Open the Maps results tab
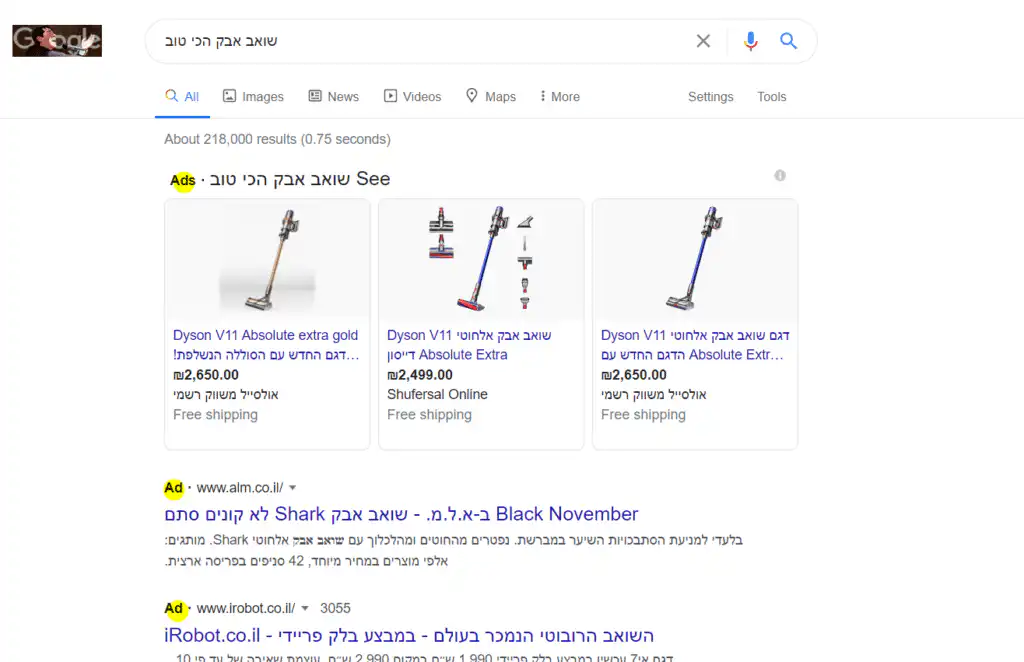Viewport: 1024px width, 662px height. (490, 97)
